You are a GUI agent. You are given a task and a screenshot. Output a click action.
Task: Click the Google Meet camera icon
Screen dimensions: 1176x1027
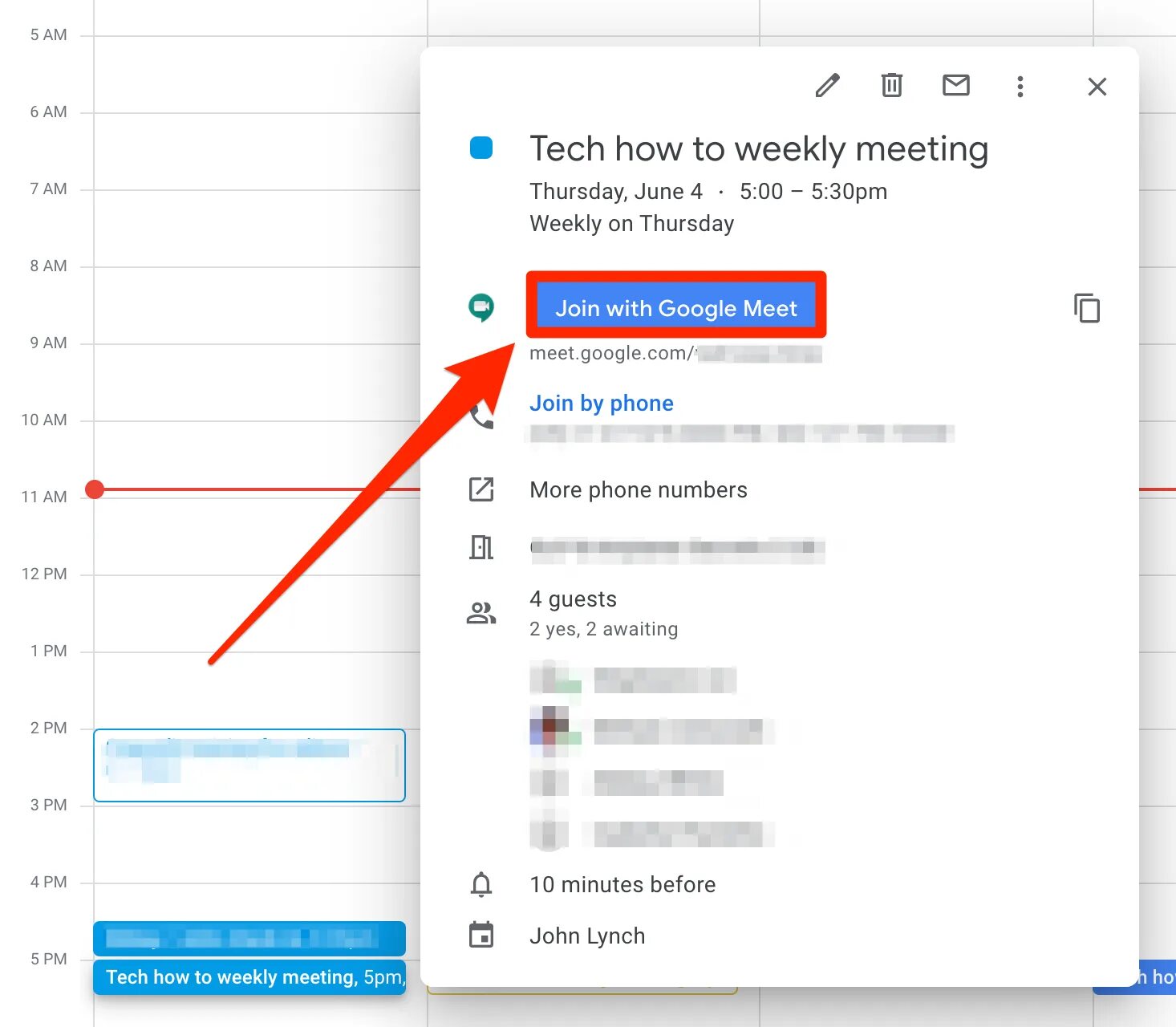click(481, 307)
